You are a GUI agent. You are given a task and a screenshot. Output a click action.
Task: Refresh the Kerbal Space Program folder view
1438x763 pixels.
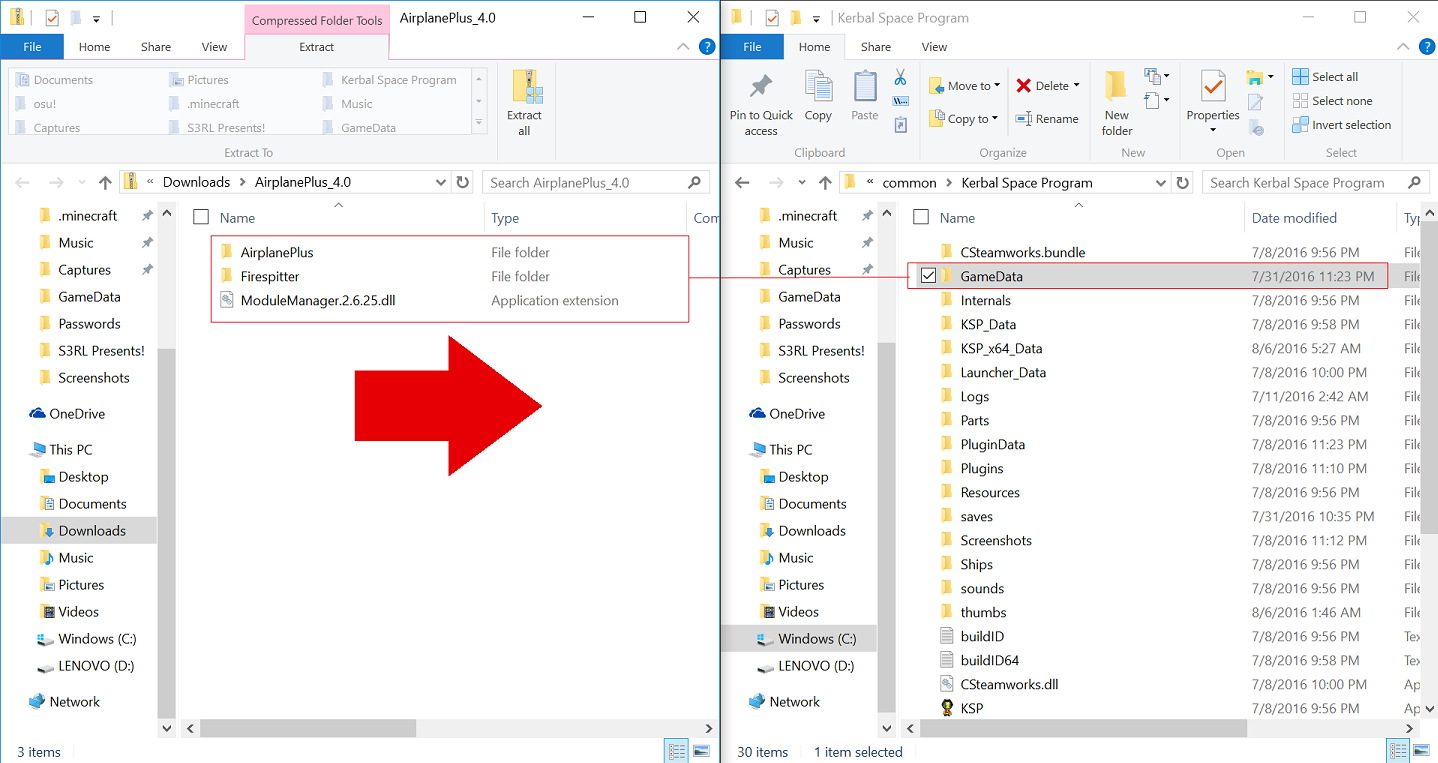1182,183
